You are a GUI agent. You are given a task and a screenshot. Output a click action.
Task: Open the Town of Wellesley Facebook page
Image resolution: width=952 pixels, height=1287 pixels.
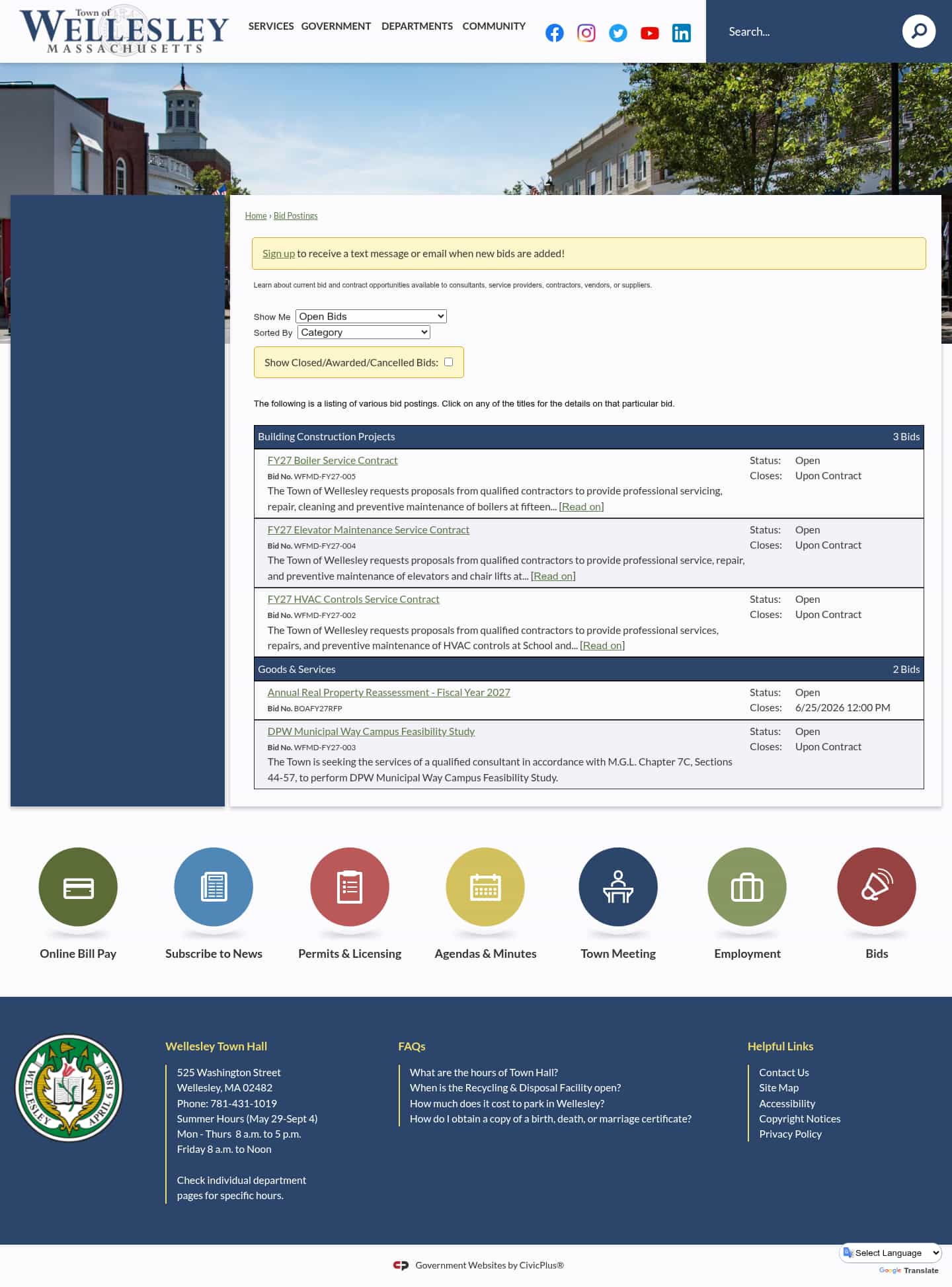554,33
